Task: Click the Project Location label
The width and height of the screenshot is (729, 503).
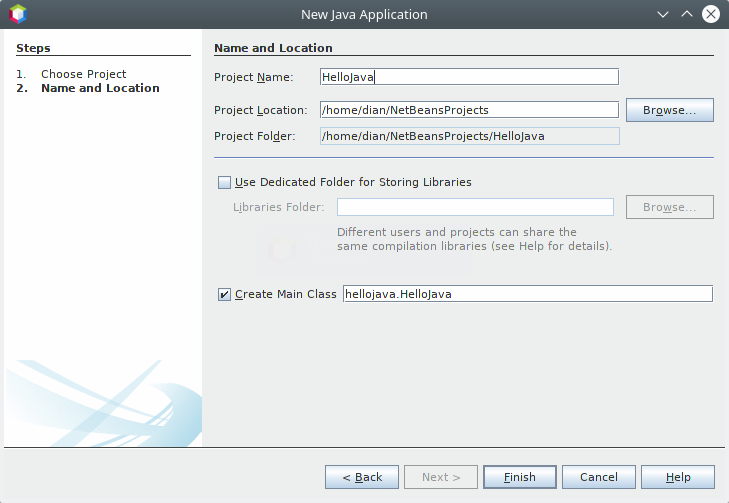Action: (260, 110)
